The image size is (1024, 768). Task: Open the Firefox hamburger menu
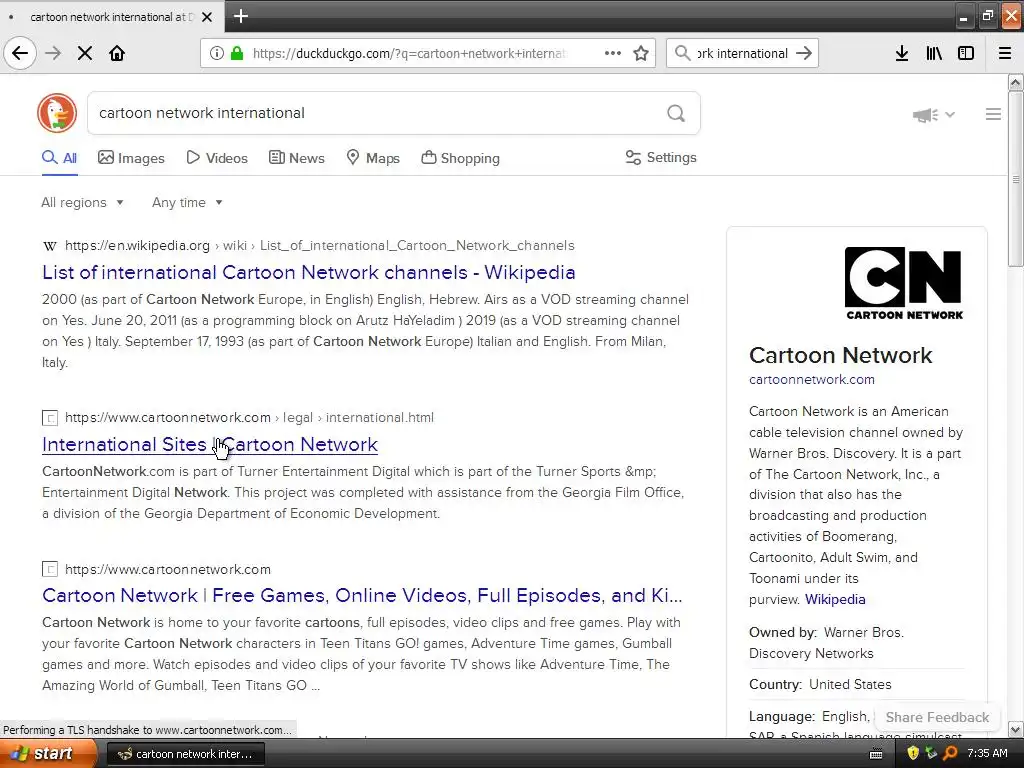[x=1004, y=53]
